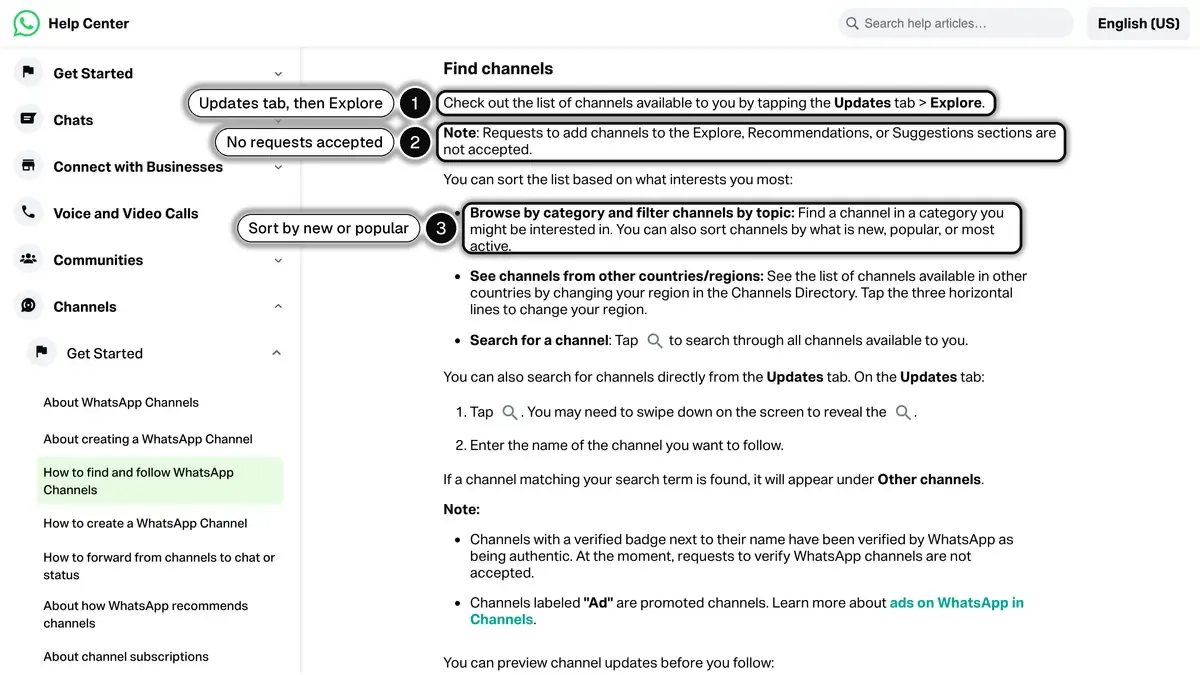This screenshot has height=675, width=1200.
Task: Open the English (US) language selector
Action: [x=1138, y=23]
